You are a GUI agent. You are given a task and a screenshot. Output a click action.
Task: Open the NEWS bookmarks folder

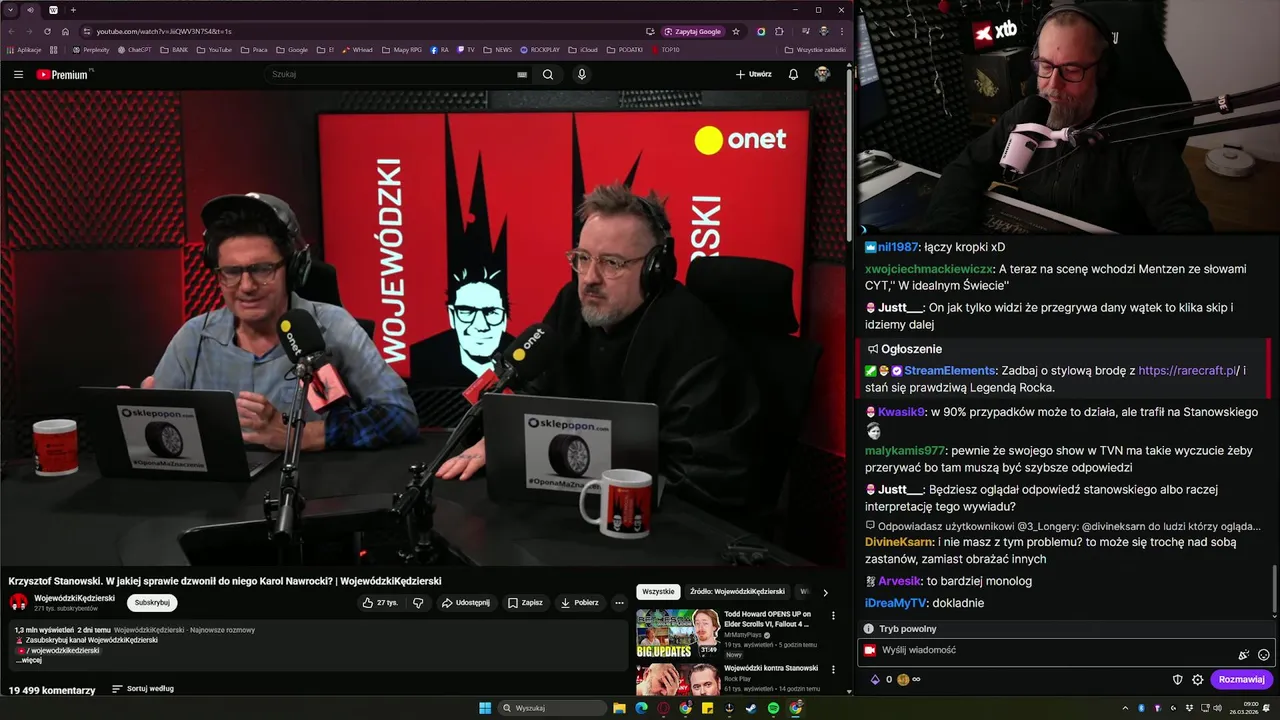(x=497, y=49)
